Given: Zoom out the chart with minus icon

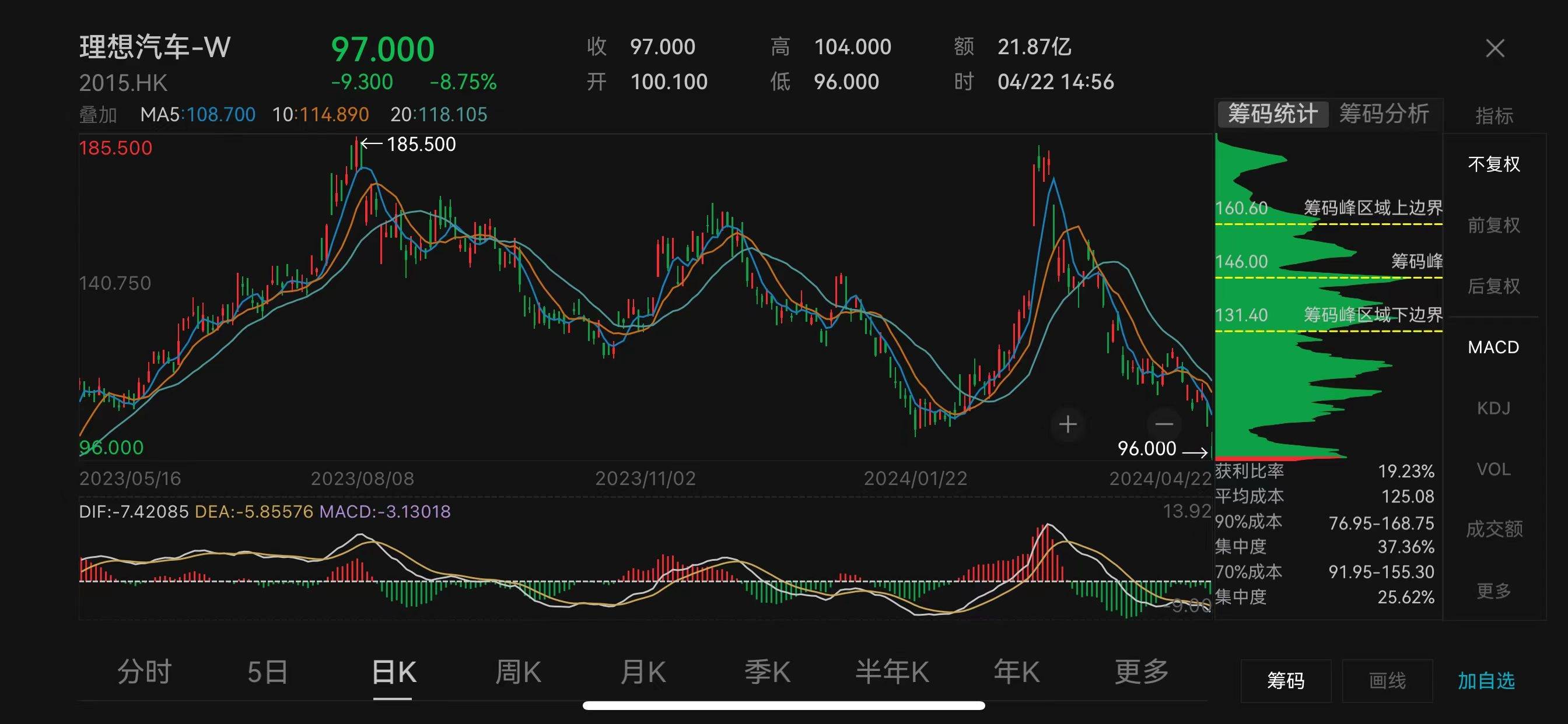Looking at the screenshot, I should pyautogui.click(x=1164, y=424).
